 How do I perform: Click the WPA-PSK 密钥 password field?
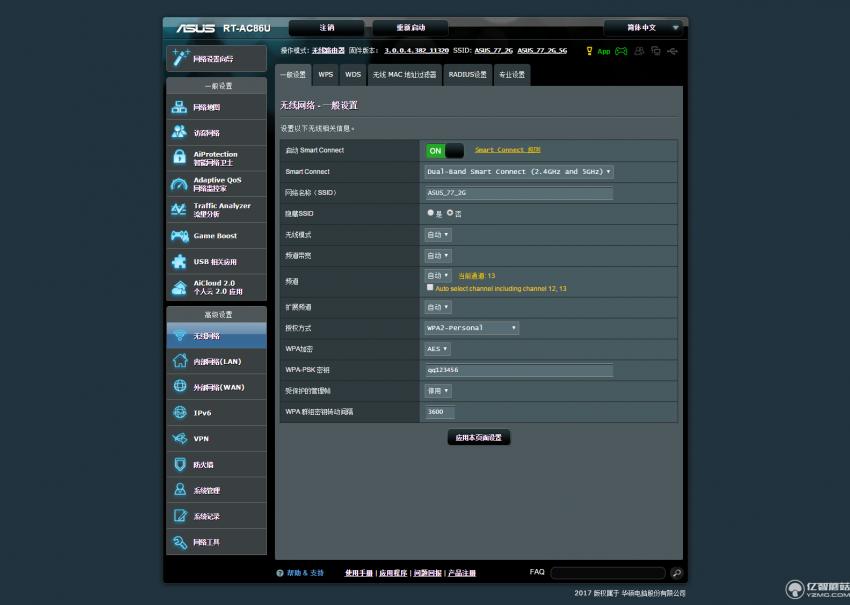click(x=518, y=369)
